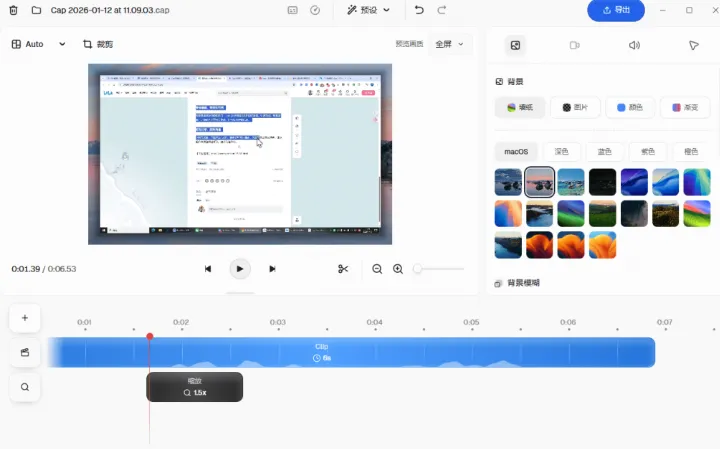Undo the last edit
This screenshot has height=449, width=720.
pos(419,10)
